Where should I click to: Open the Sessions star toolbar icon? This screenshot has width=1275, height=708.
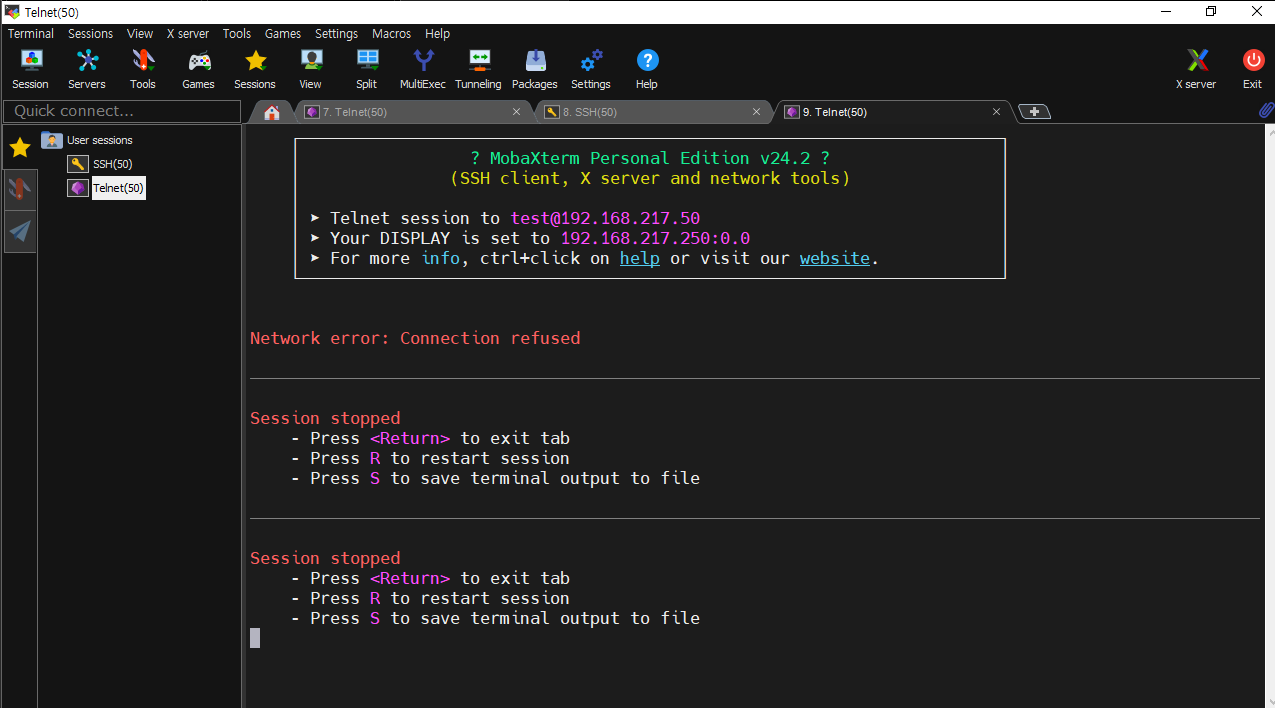tap(255, 69)
